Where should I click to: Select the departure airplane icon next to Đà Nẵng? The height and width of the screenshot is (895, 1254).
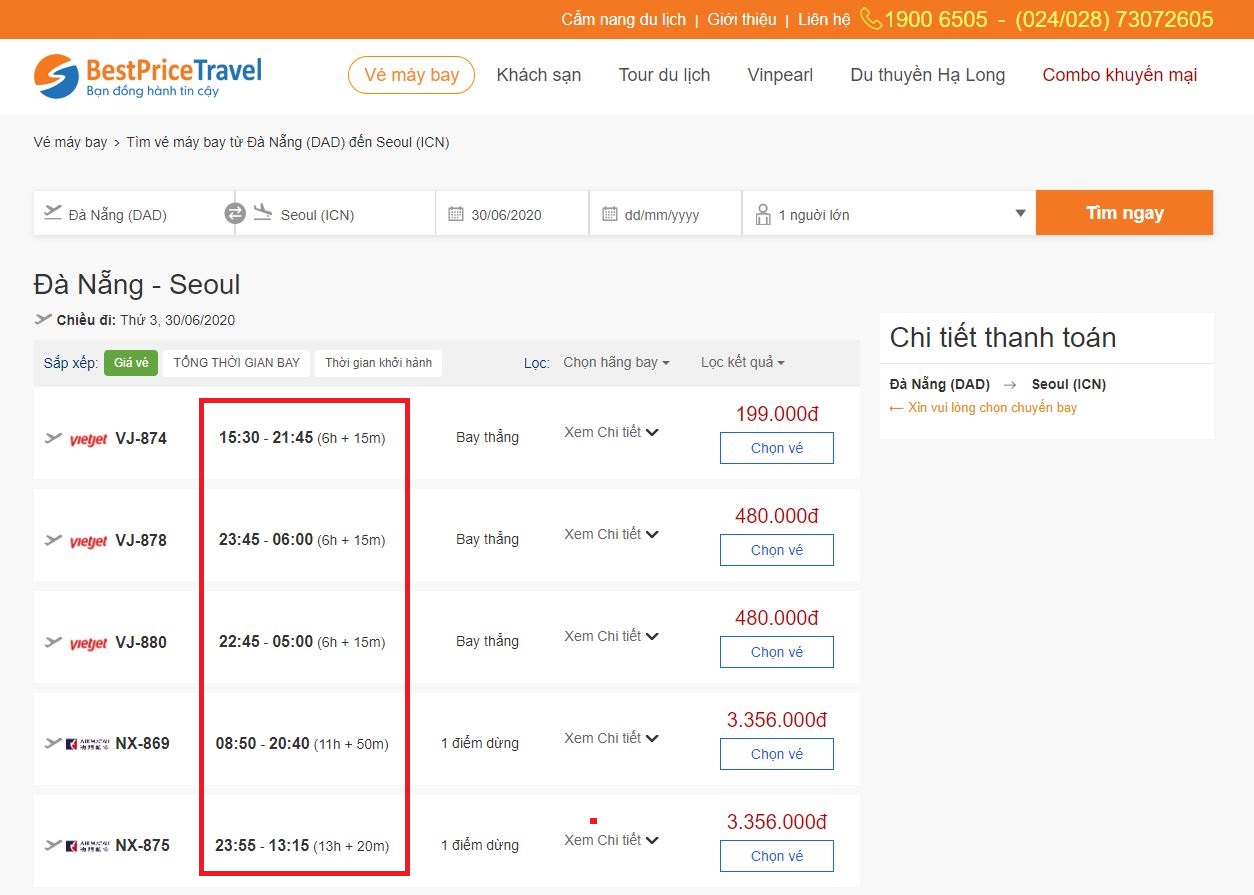[x=53, y=212]
